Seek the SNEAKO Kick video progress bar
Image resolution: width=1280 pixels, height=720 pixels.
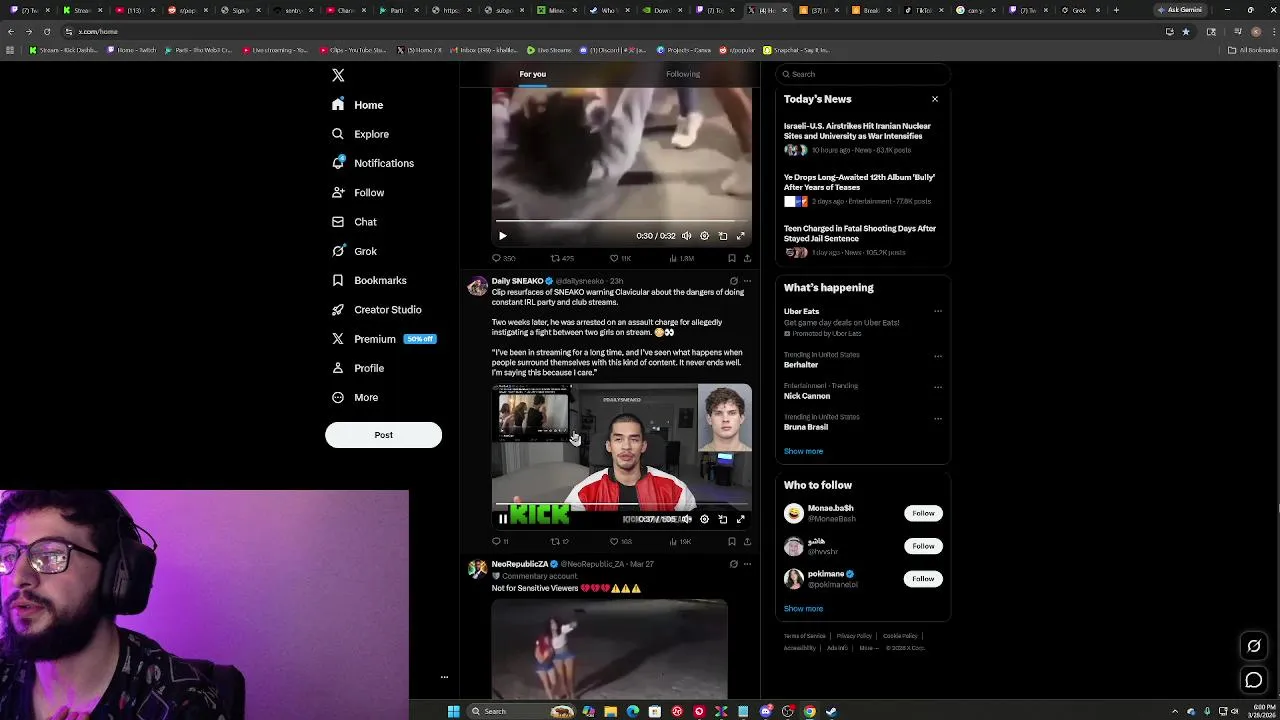(622, 505)
